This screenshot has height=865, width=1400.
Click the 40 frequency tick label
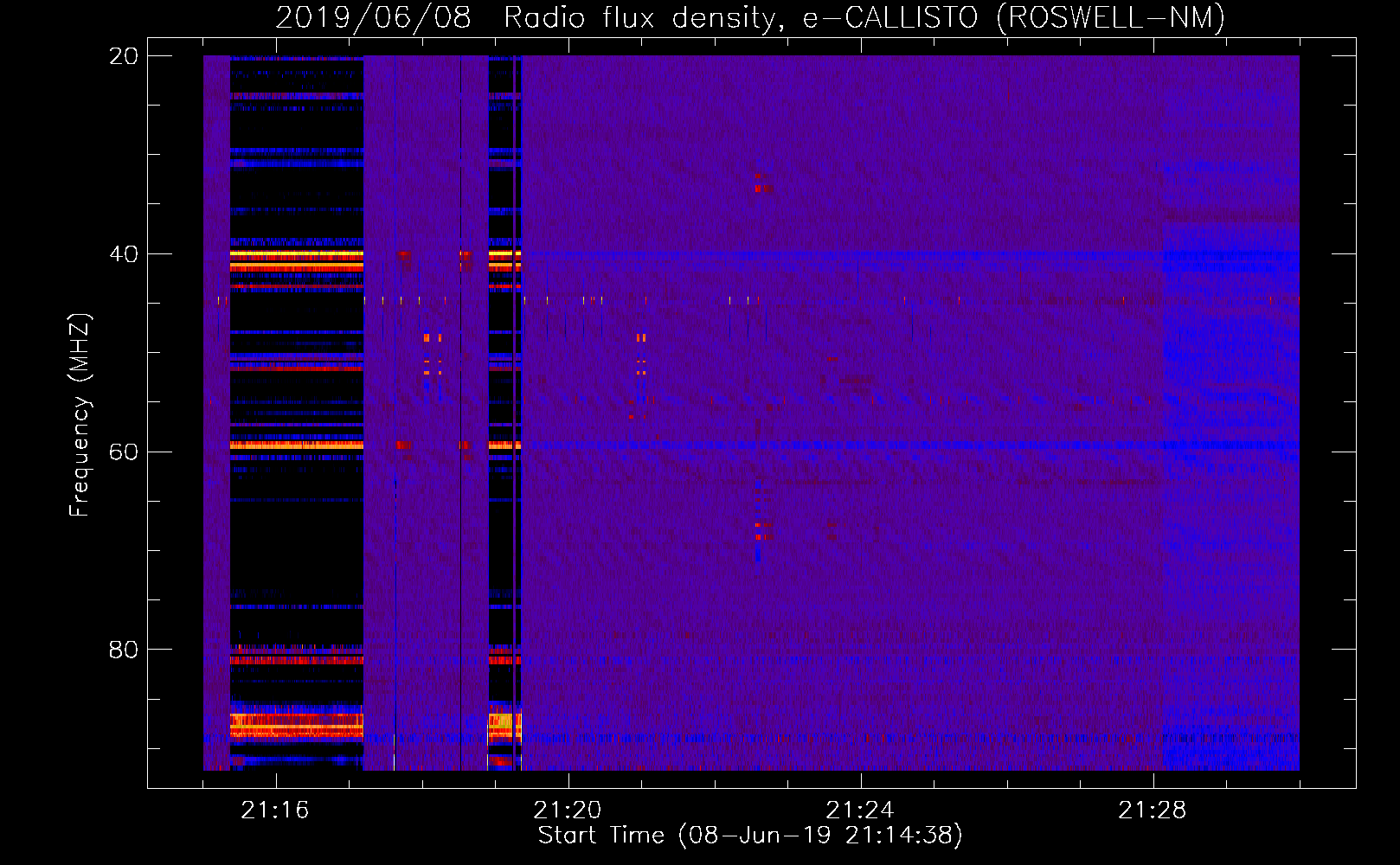click(124, 254)
